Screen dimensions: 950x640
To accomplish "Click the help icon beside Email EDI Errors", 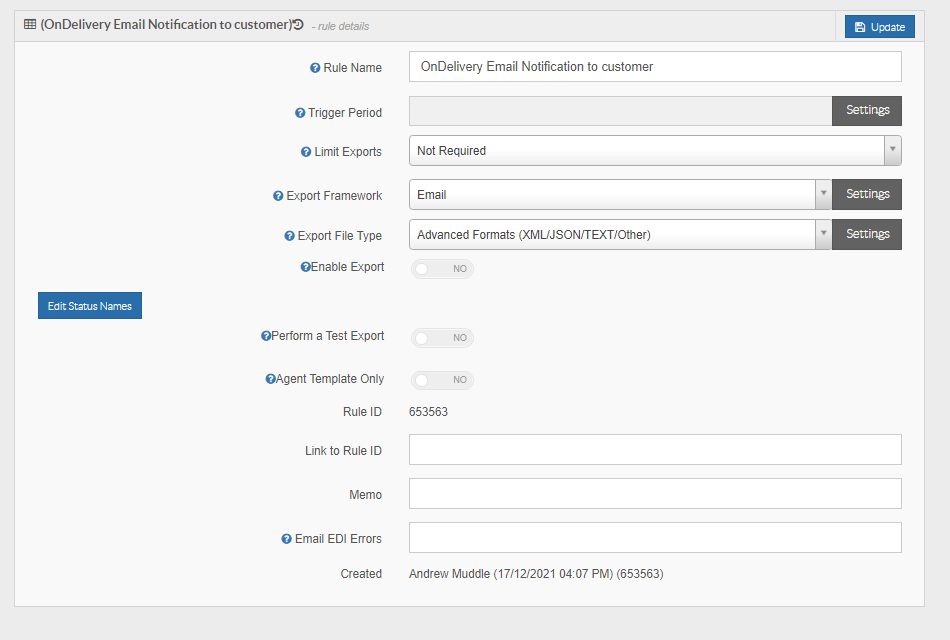I will (x=287, y=539).
